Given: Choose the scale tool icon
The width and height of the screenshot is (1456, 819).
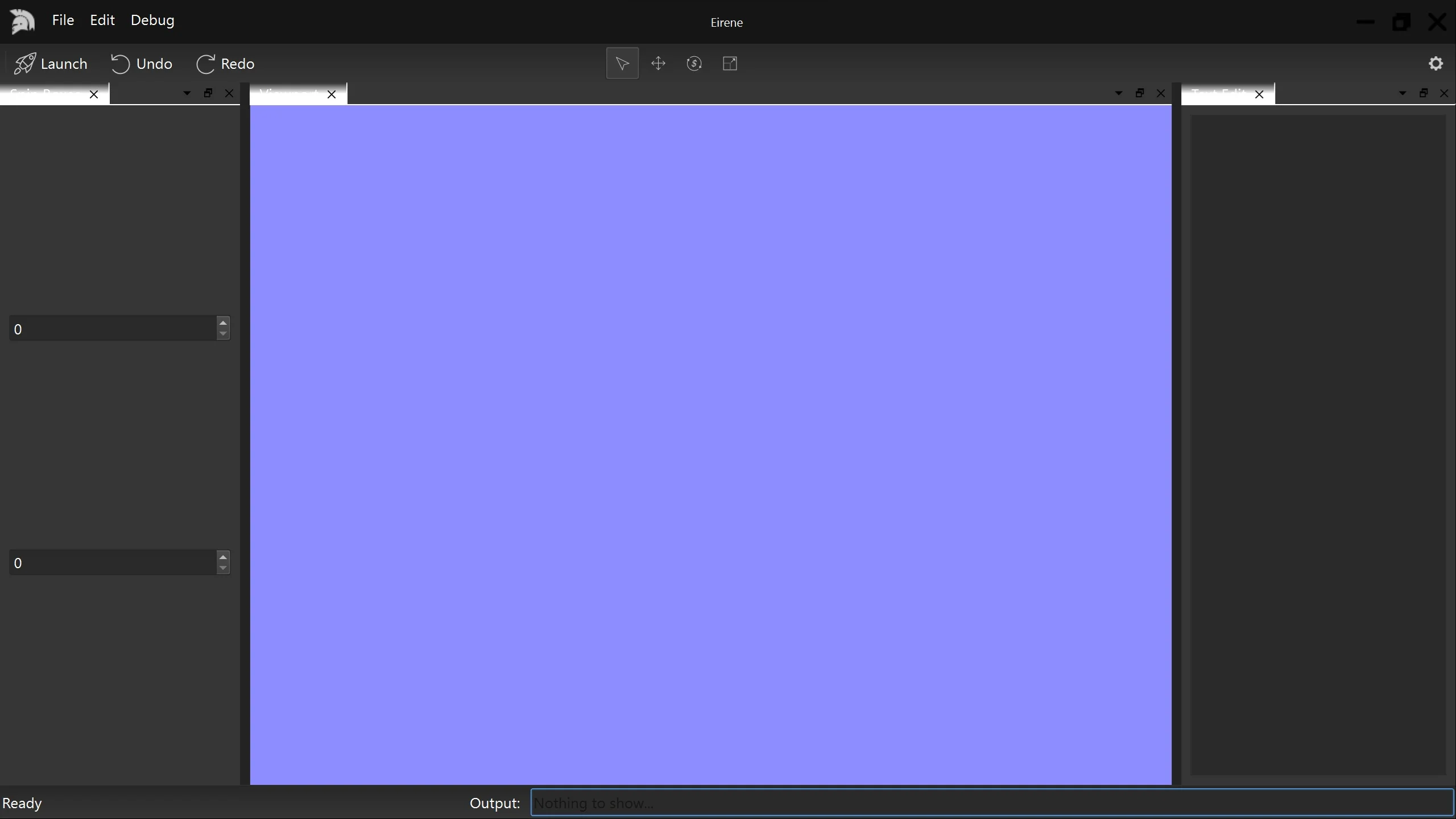Looking at the screenshot, I should 730,63.
